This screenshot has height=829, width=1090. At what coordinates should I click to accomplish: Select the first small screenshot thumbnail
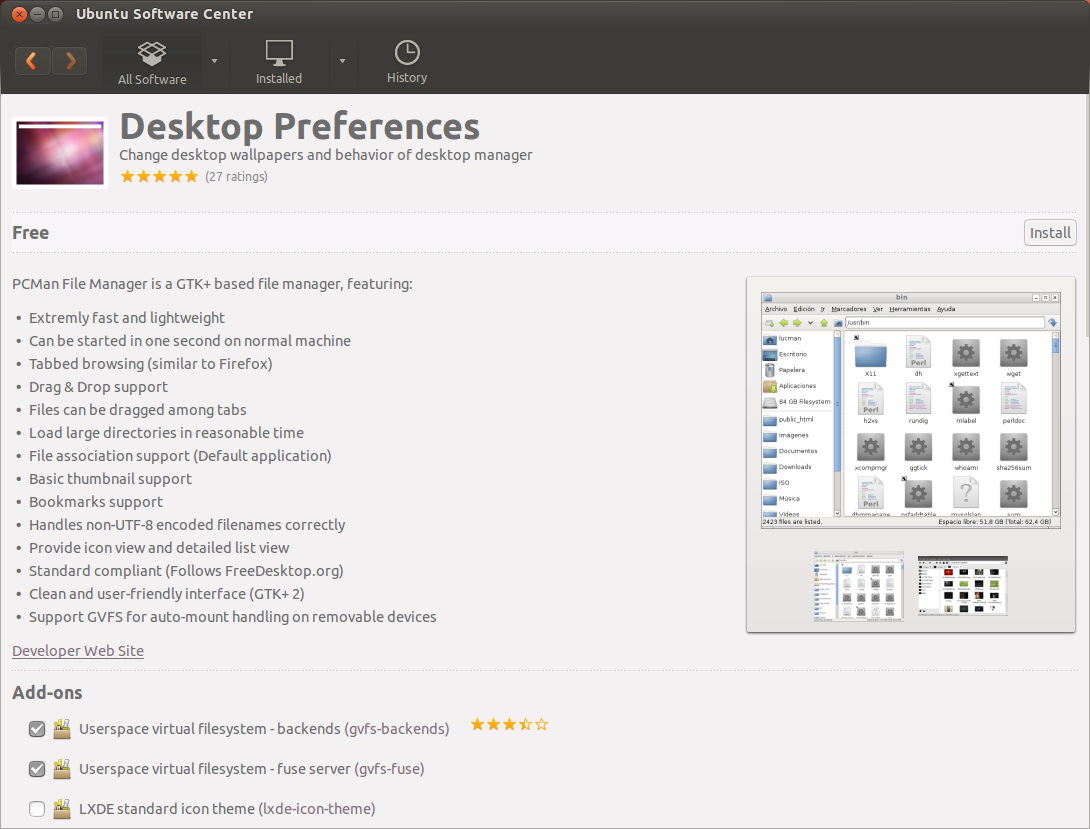tap(859, 586)
